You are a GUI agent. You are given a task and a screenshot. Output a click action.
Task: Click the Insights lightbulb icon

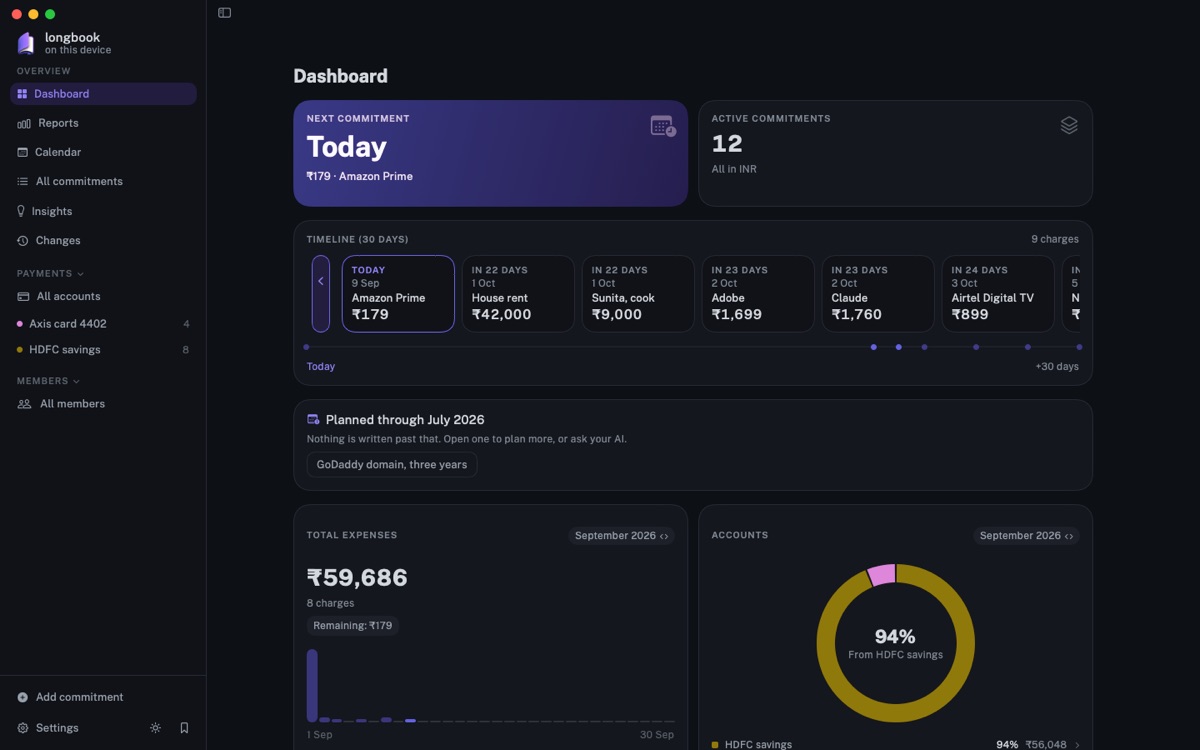point(21,211)
